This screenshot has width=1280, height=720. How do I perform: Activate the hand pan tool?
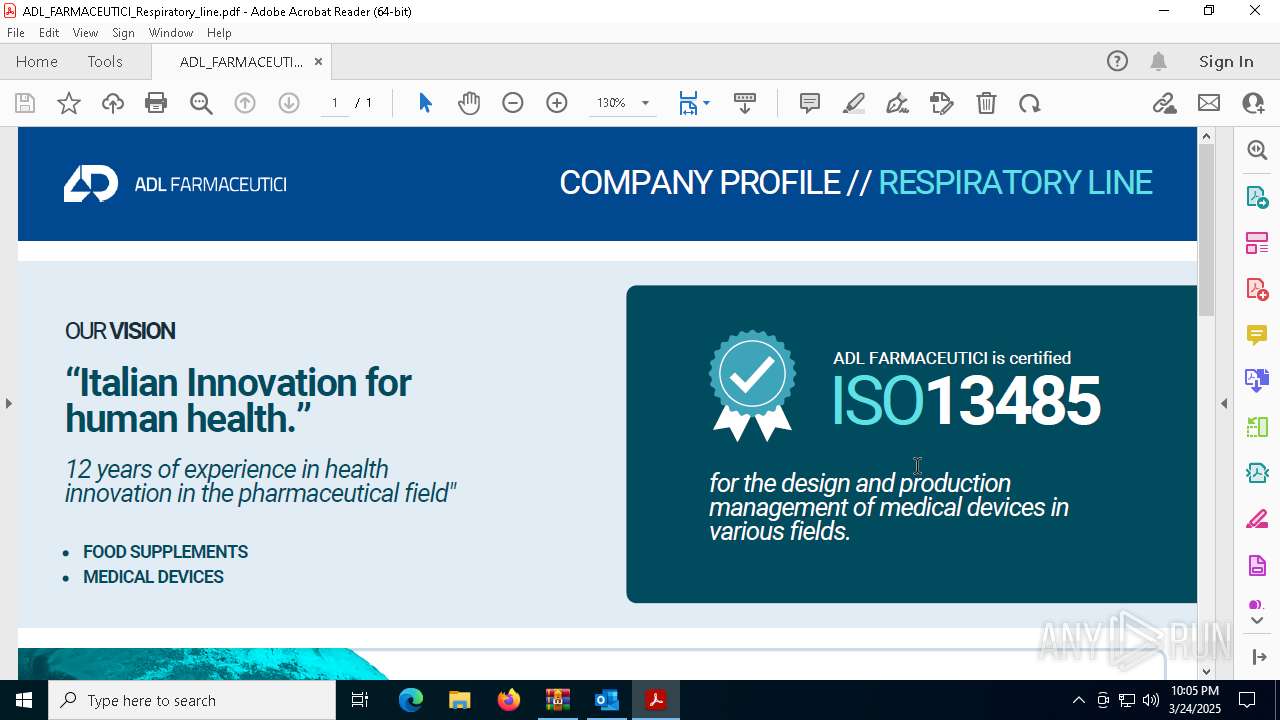[469, 103]
